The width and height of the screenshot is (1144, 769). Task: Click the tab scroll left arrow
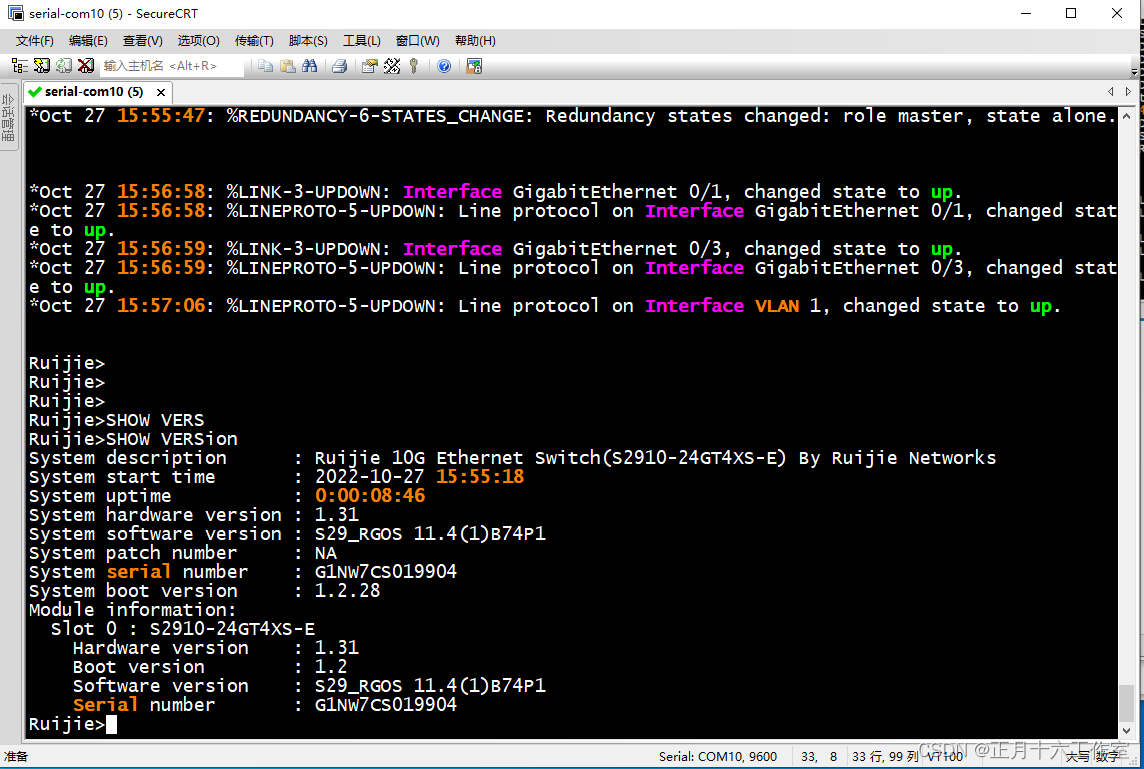pyautogui.click(x=1110, y=91)
